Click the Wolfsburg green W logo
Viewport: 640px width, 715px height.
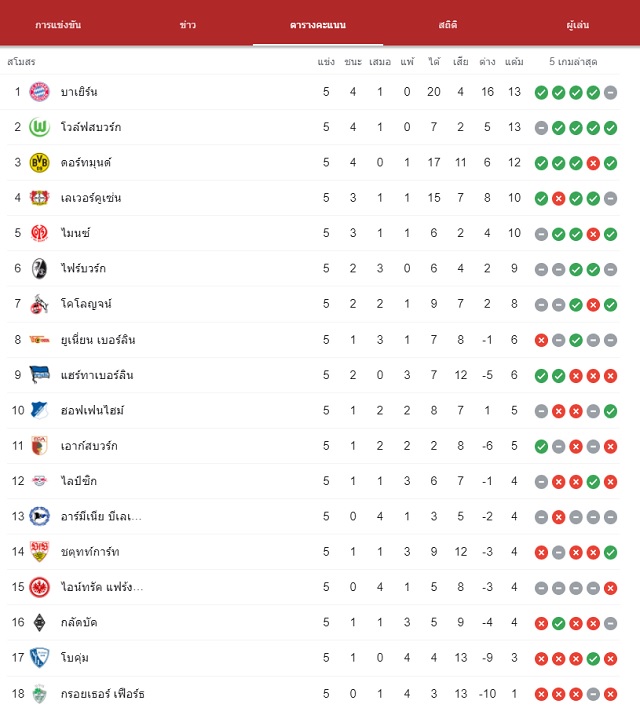coord(39,127)
